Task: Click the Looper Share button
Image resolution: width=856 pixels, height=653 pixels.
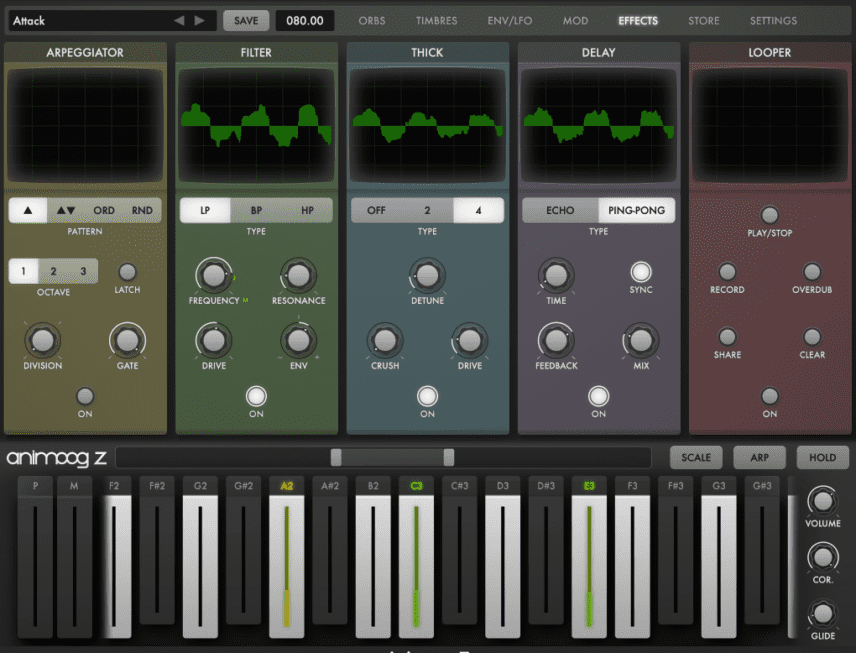Action: (x=727, y=337)
